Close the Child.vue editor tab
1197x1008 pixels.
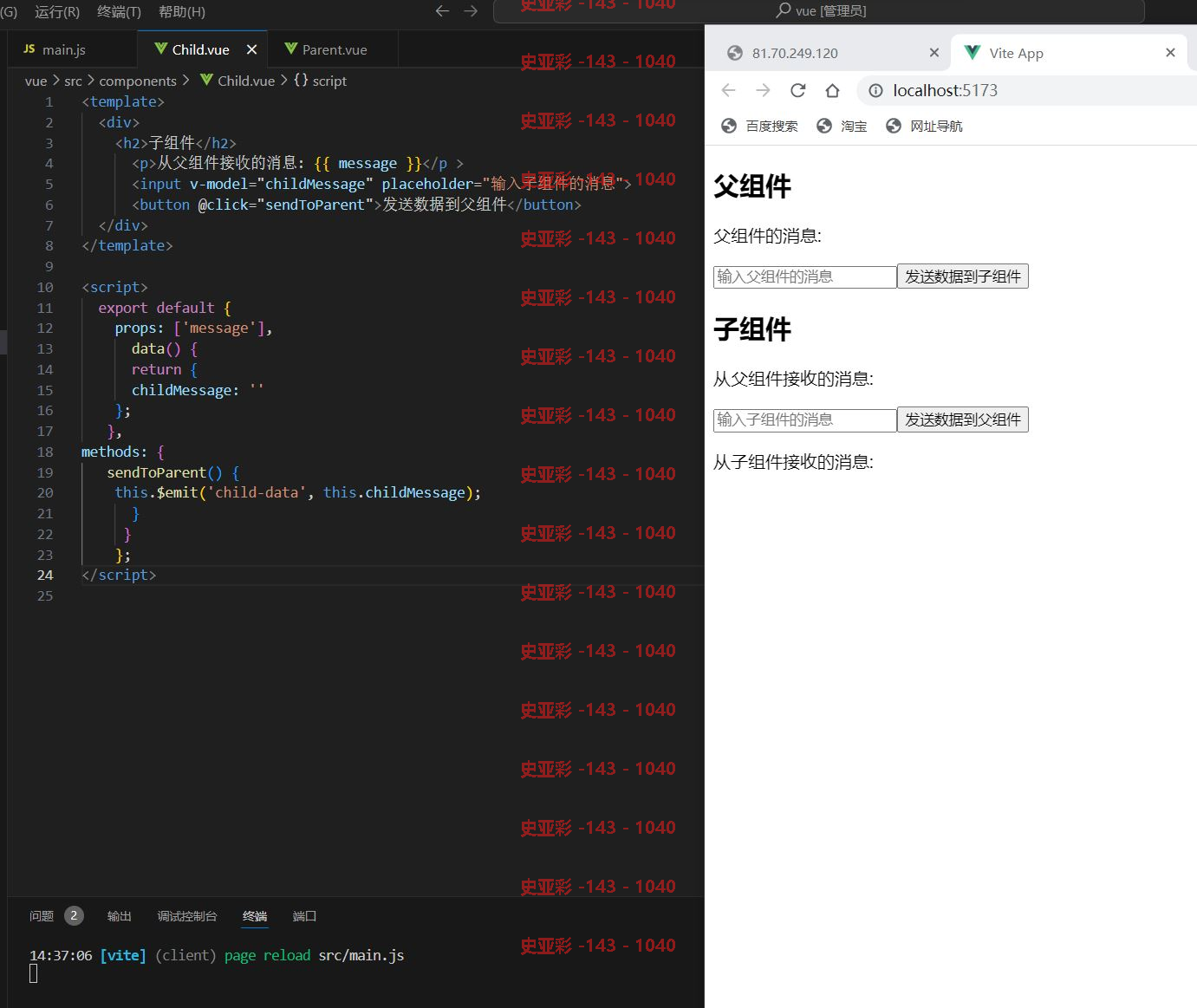[x=251, y=49]
